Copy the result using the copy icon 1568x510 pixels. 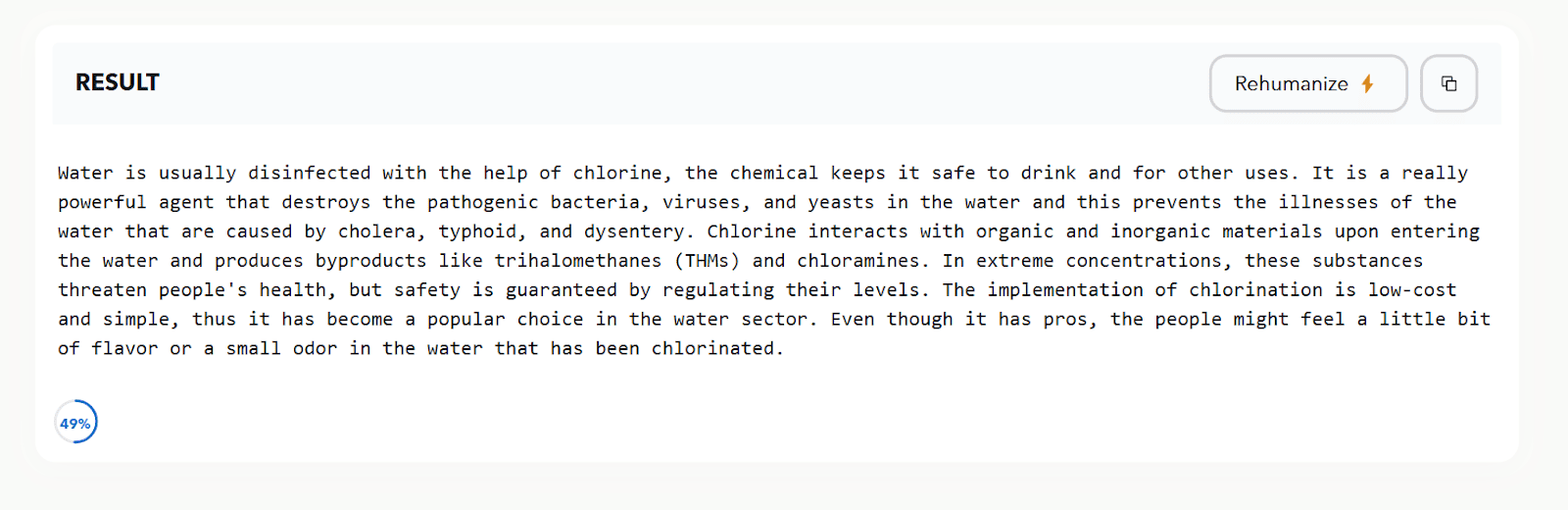tap(1448, 83)
